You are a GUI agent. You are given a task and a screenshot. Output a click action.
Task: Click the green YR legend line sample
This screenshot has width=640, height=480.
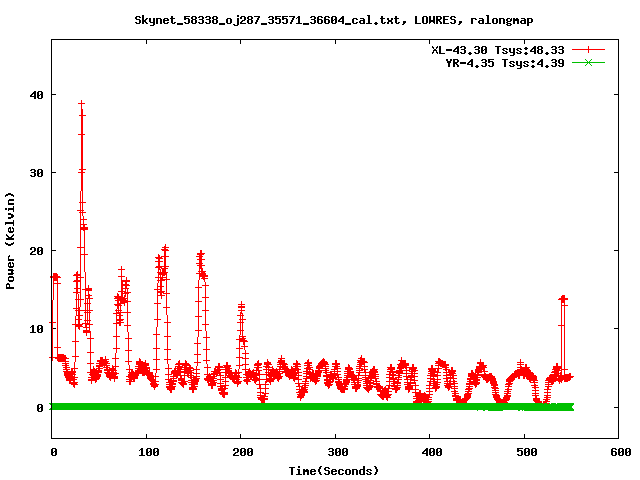coord(588,62)
